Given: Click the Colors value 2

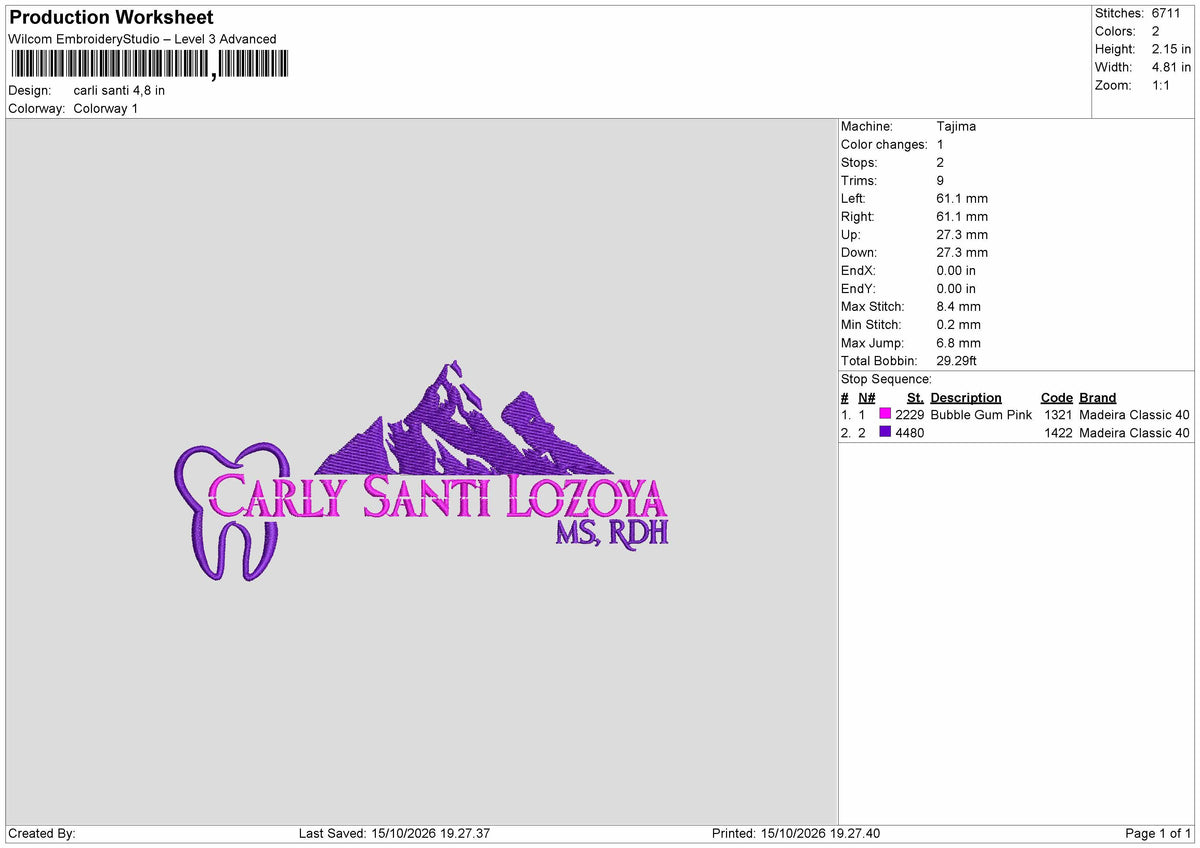Looking at the screenshot, I should (1156, 31).
